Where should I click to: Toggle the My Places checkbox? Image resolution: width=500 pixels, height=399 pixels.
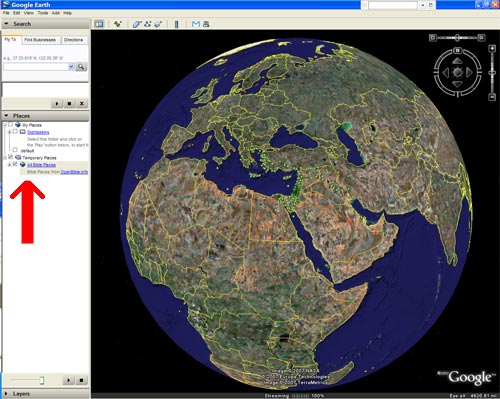pos(10,124)
